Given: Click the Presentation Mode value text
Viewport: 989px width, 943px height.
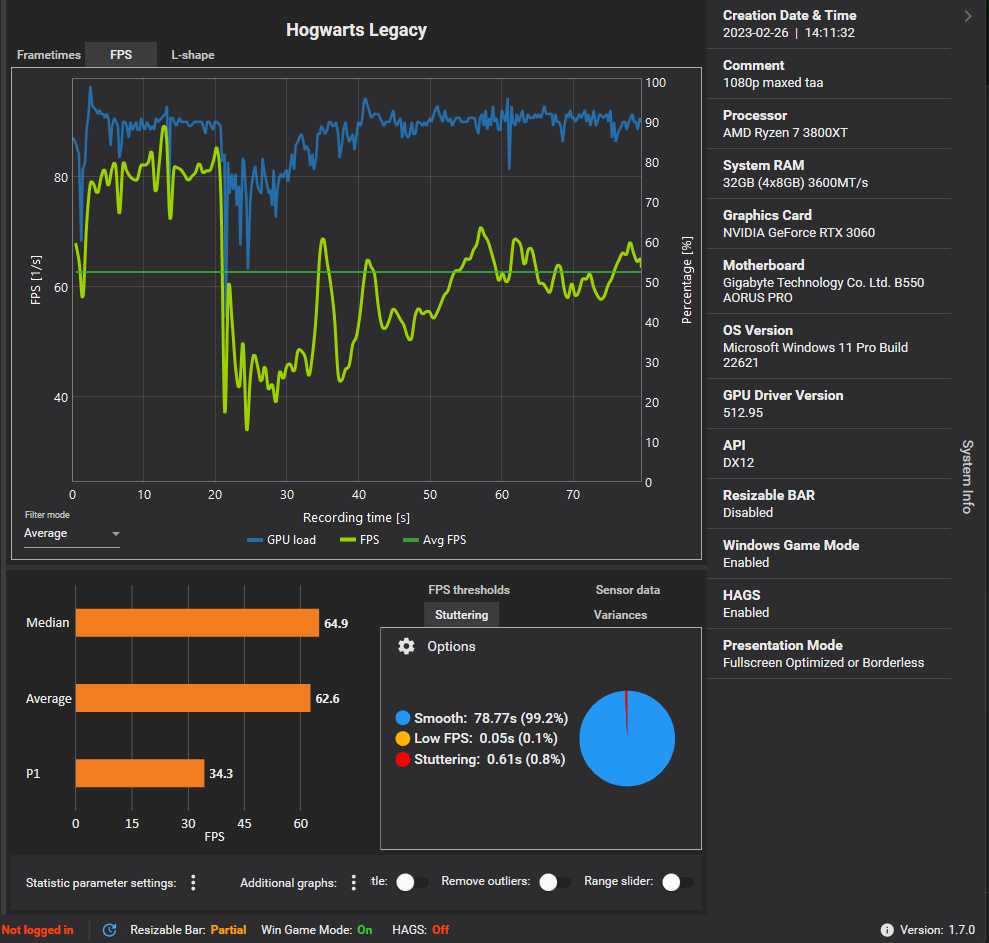Looking at the screenshot, I should click(x=823, y=662).
